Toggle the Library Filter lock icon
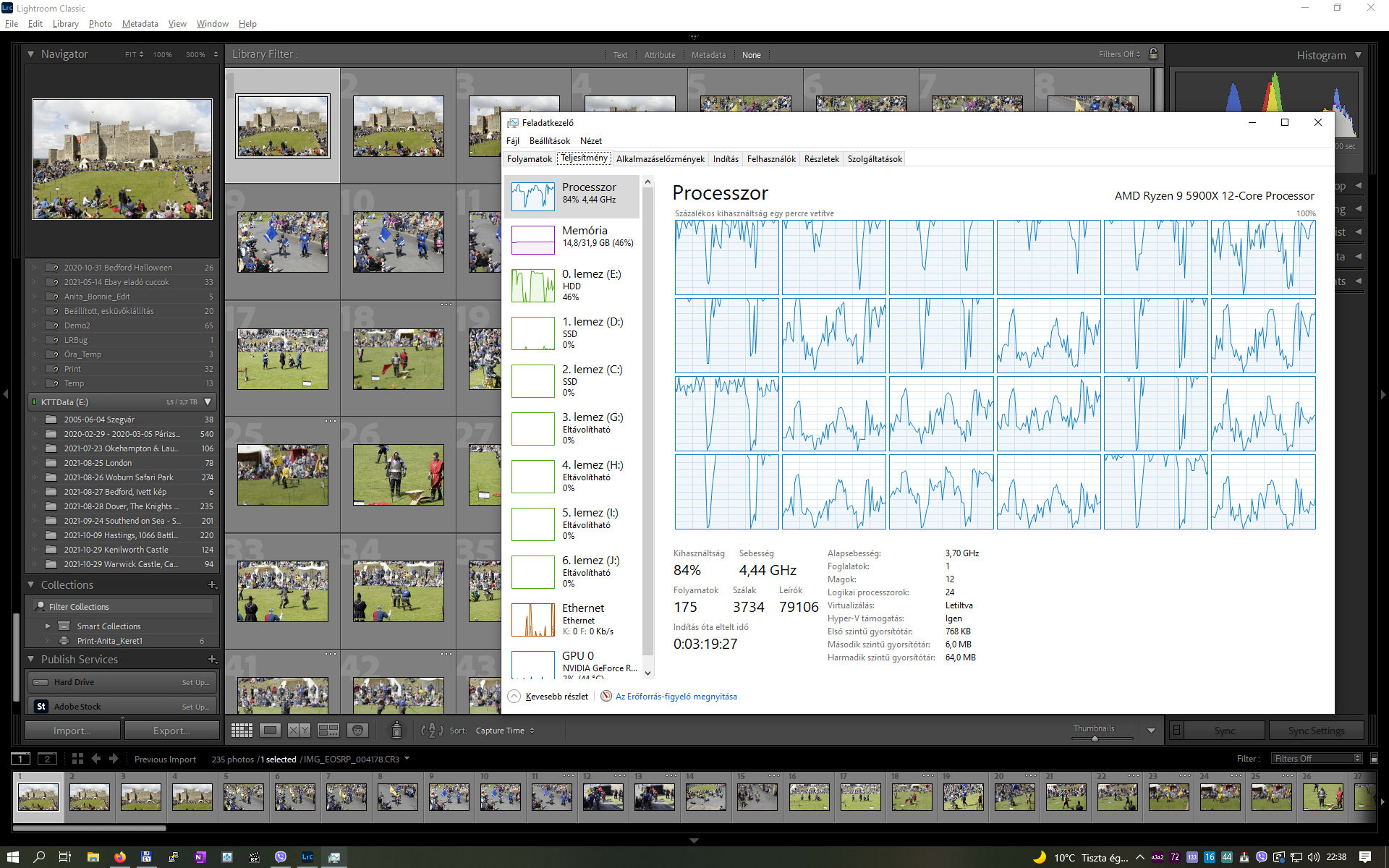 click(x=1154, y=54)
